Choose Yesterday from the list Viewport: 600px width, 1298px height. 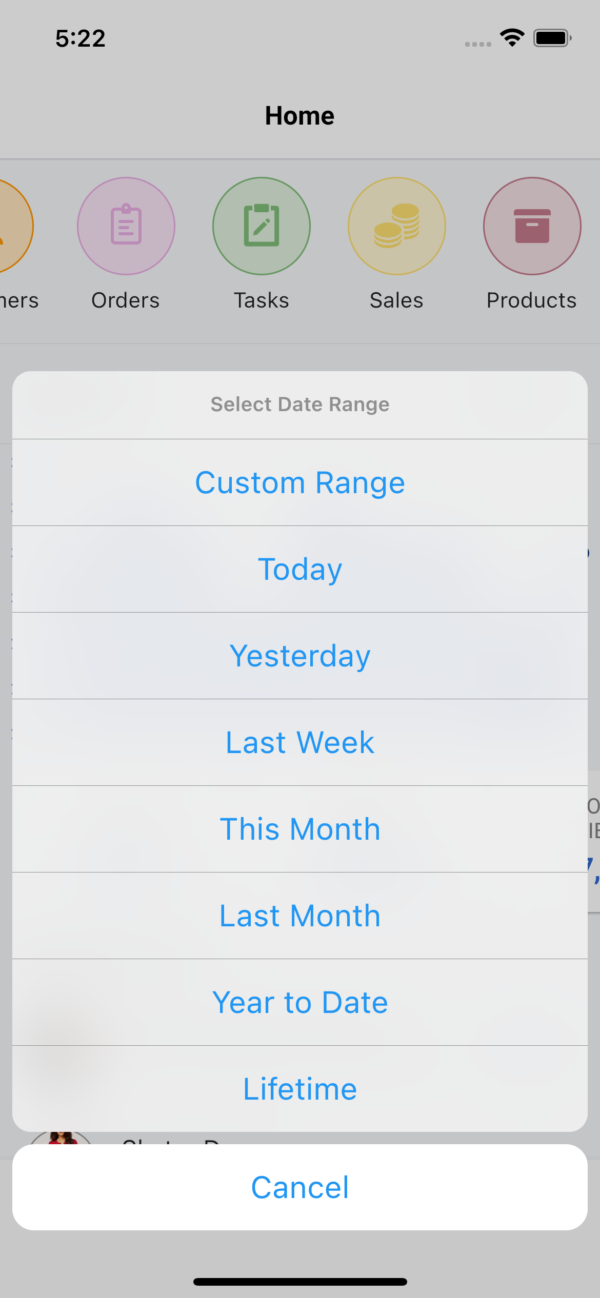coord(300,655)
